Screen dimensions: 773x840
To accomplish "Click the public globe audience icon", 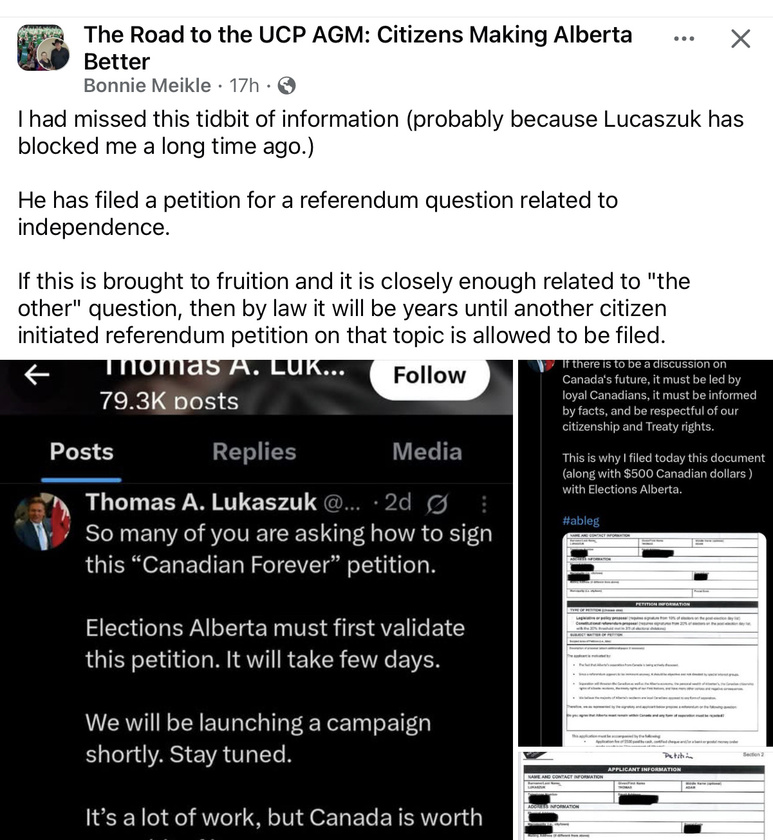I will pyautogui.click(x=287, y=86).
